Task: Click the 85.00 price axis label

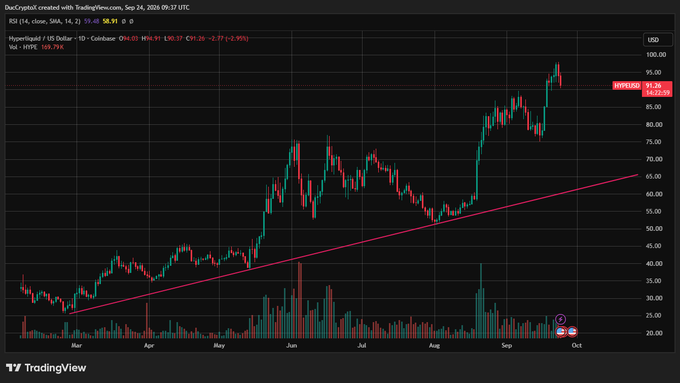Action: [x=654, y=107]
